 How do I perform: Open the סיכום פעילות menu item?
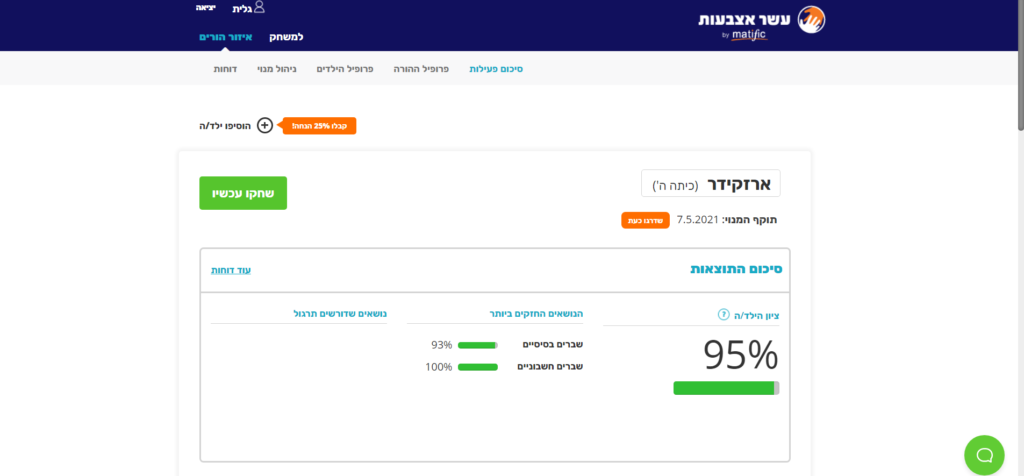496,69
